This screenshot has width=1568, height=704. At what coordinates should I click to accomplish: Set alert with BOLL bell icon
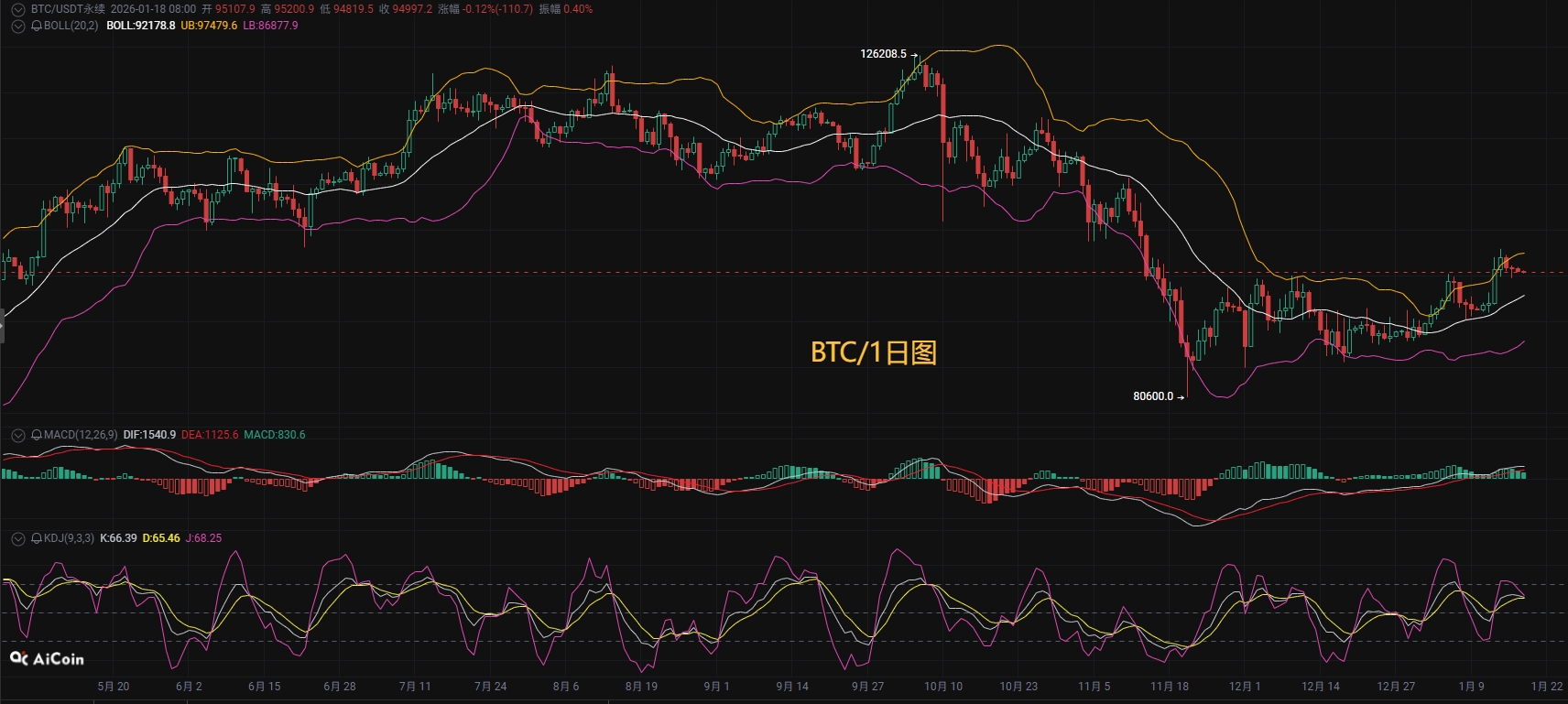[37, 26]
